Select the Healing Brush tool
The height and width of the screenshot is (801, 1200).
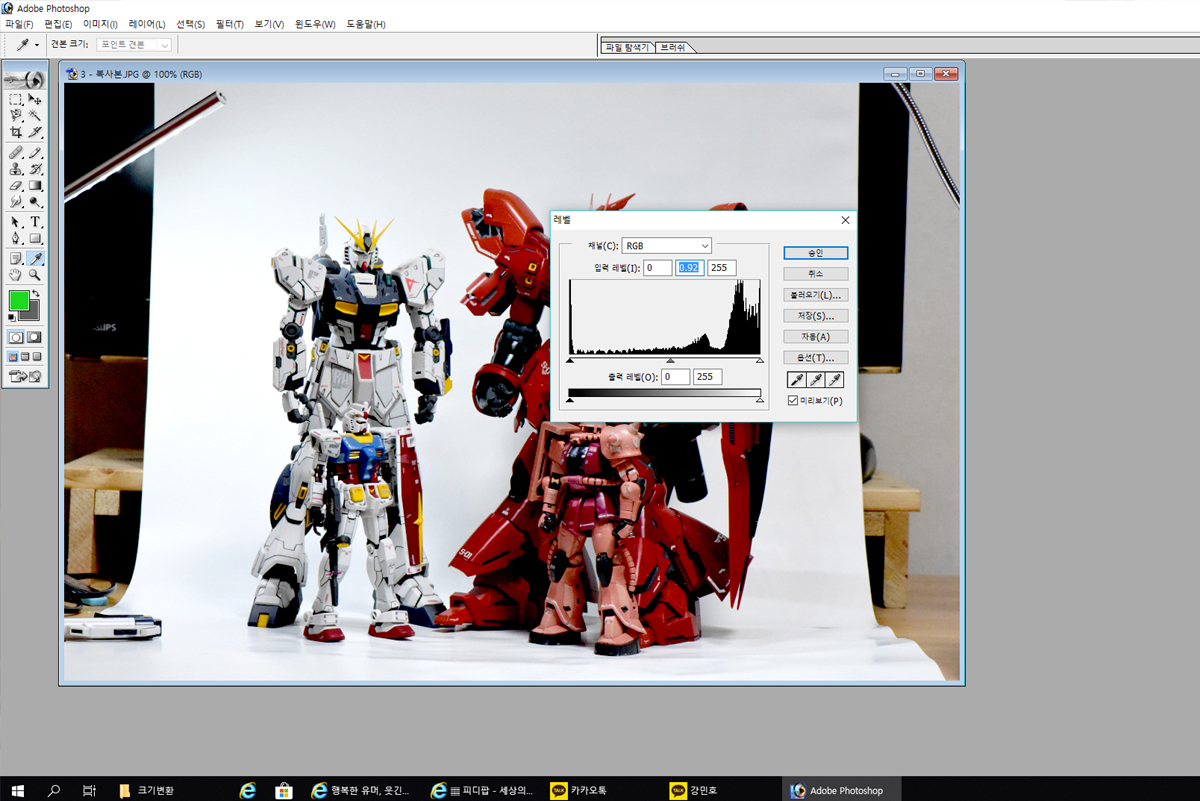[x=16, y=153]
